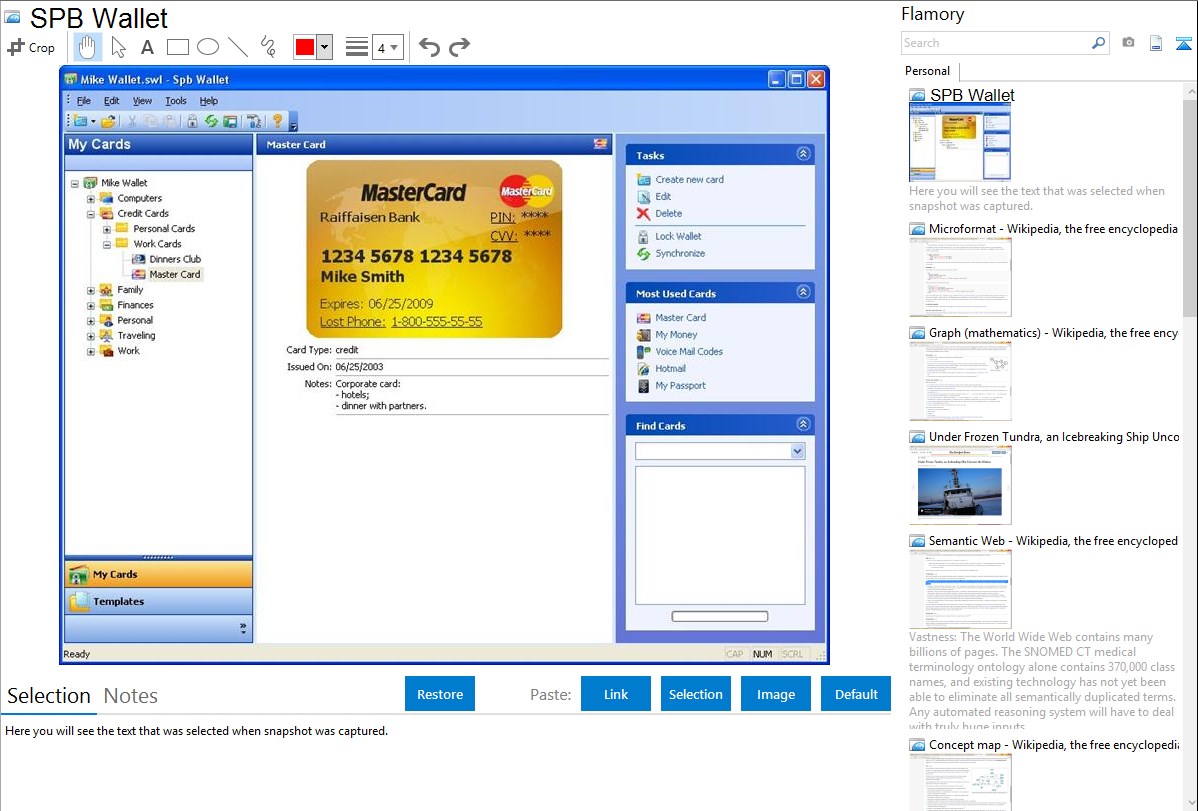Pick the rectangle shape tool
Viewport: 1198px width, 811px height.
(x=177, y=47)
